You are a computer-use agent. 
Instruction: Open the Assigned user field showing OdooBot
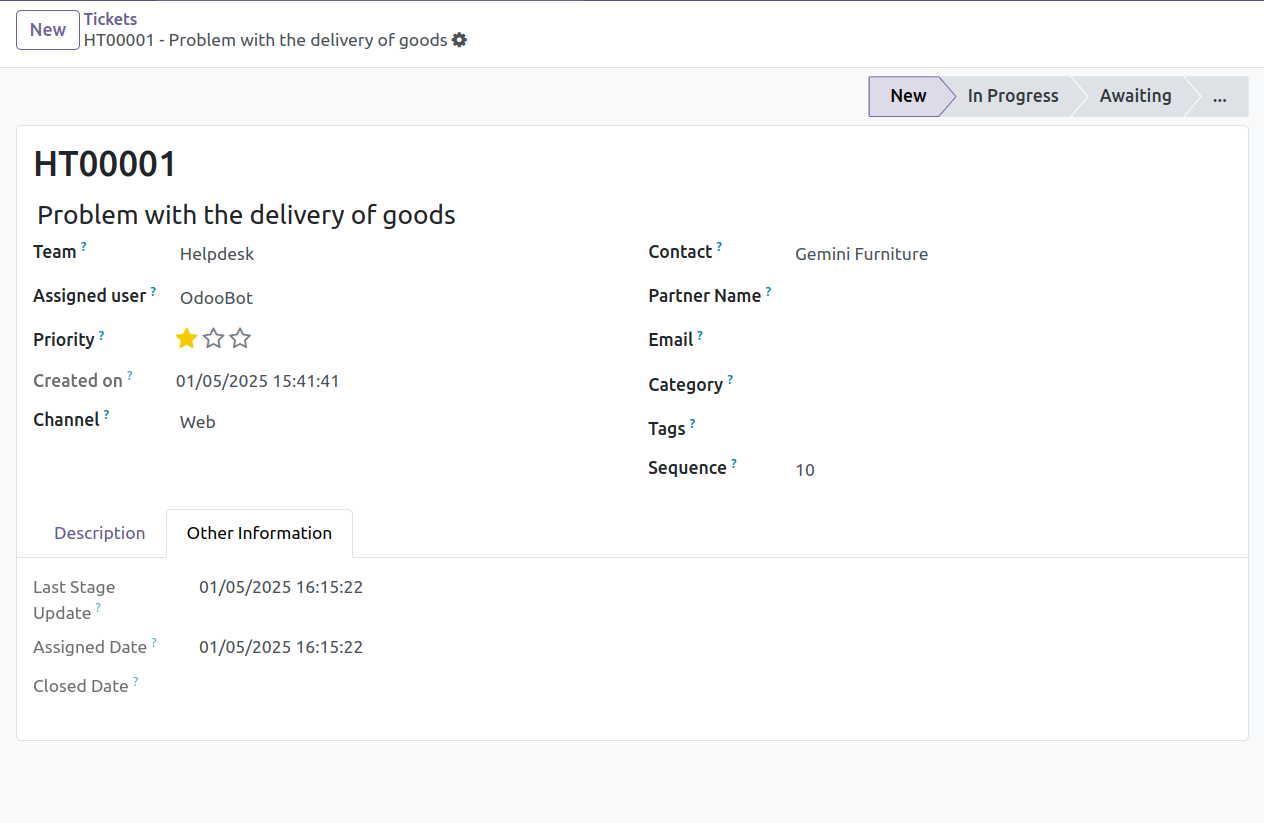point(400,298)
